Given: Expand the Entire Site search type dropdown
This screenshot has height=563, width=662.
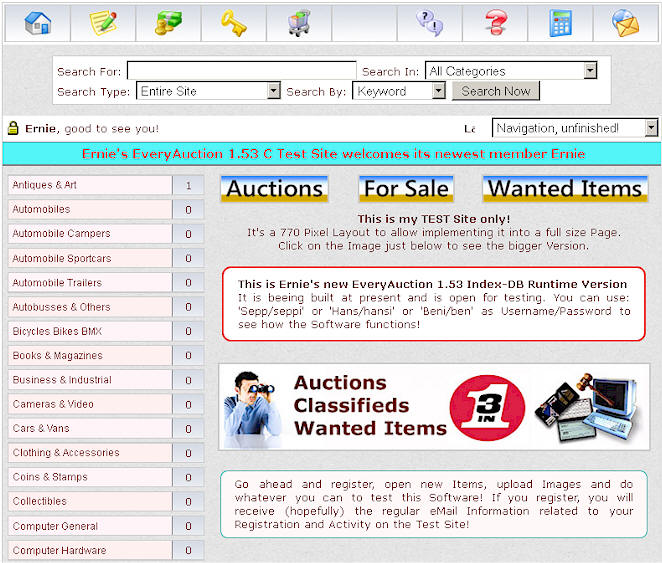Looking at the screenshot, I should [x=208, y=90].
